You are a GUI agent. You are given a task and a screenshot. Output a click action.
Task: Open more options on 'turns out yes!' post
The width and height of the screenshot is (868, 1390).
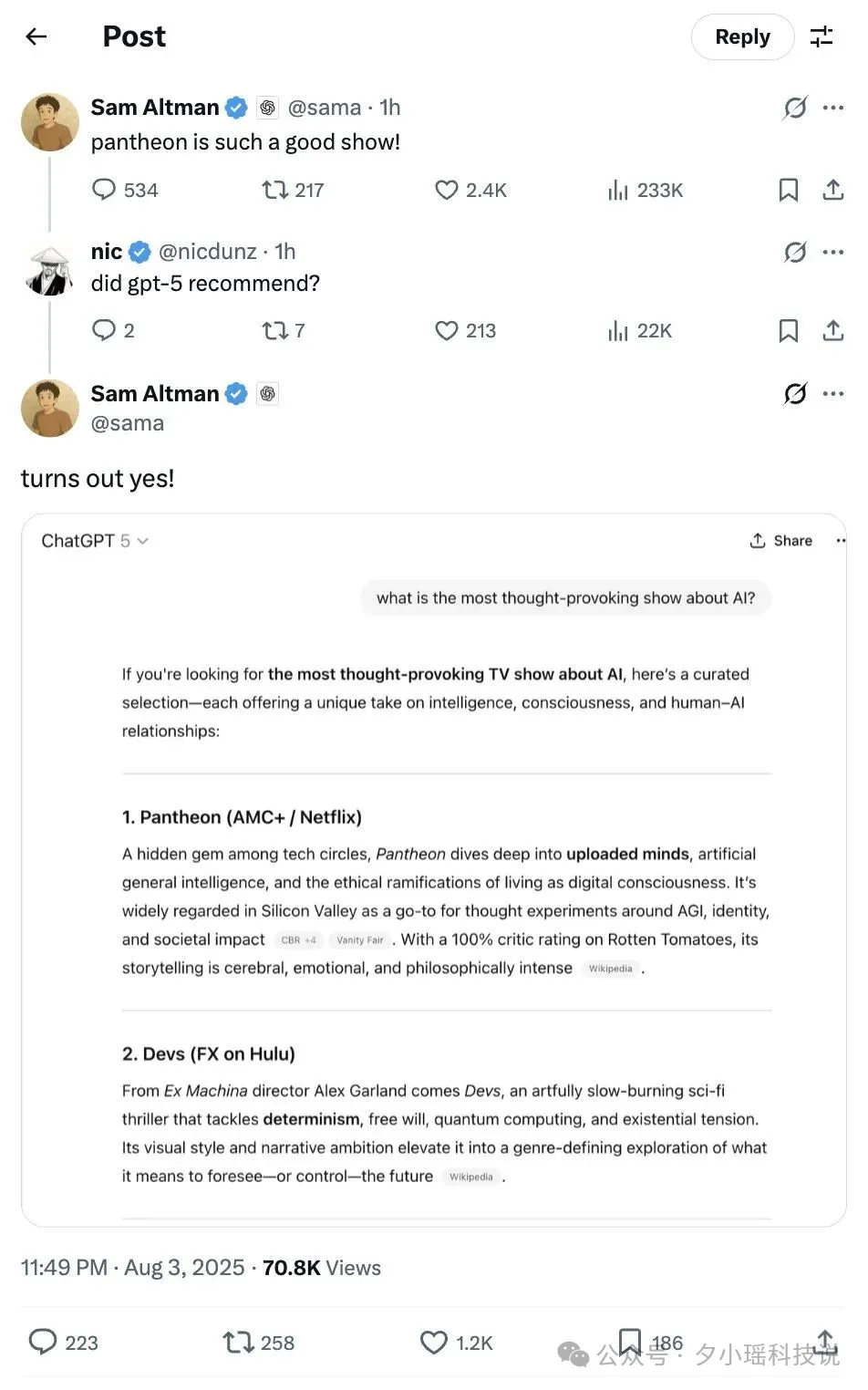[x=833, y=394]
